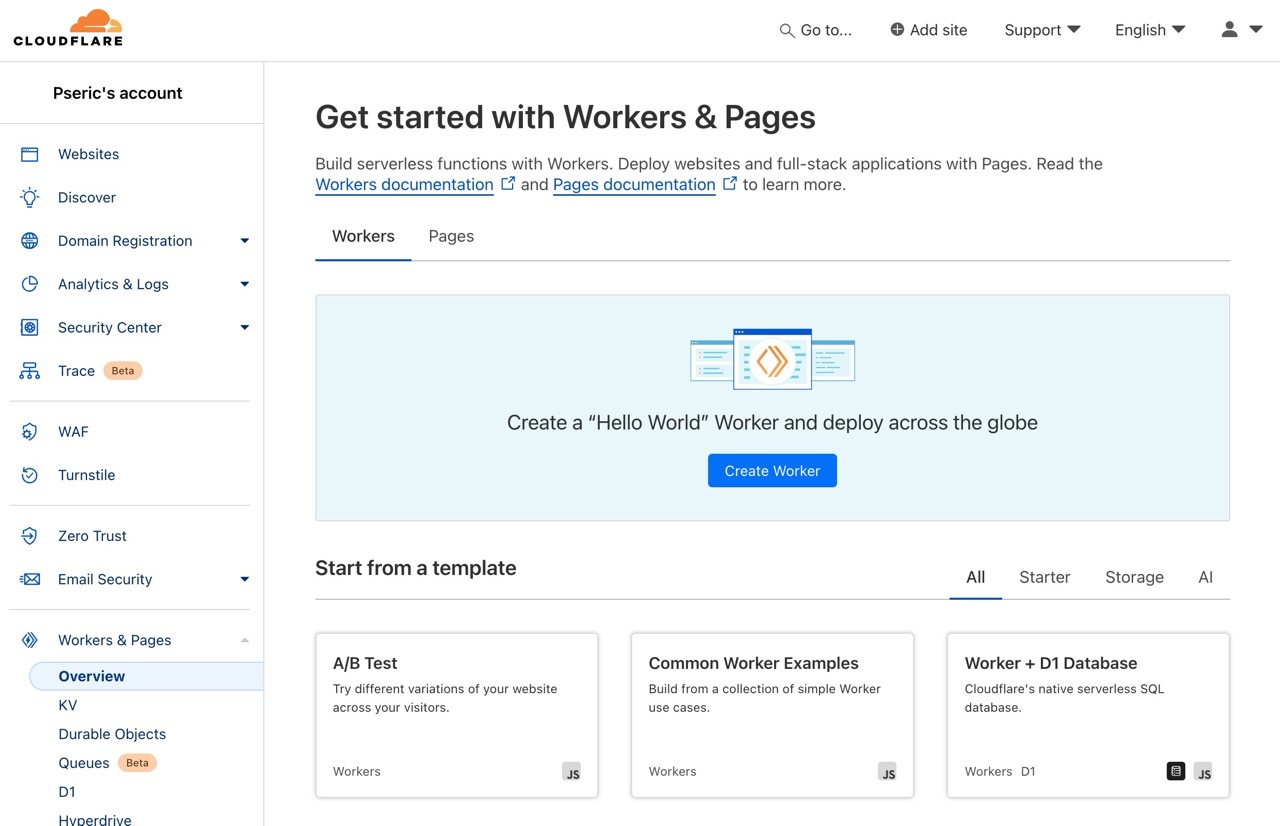The height and width of the screenshot is (826, 1280).
Task: Click the JS badge on A/B Test card
Action: click(572, 772)
